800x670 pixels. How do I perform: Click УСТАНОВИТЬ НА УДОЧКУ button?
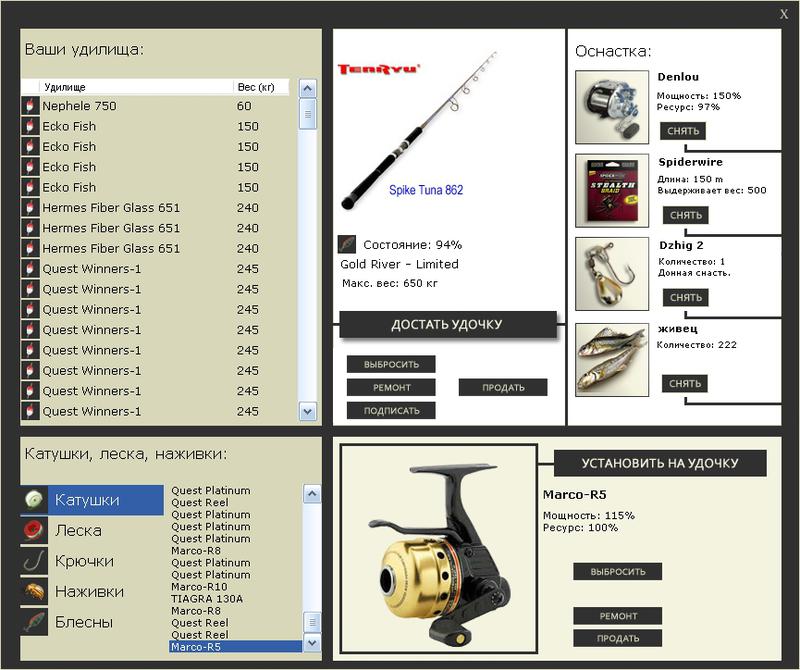coord(660,463)
